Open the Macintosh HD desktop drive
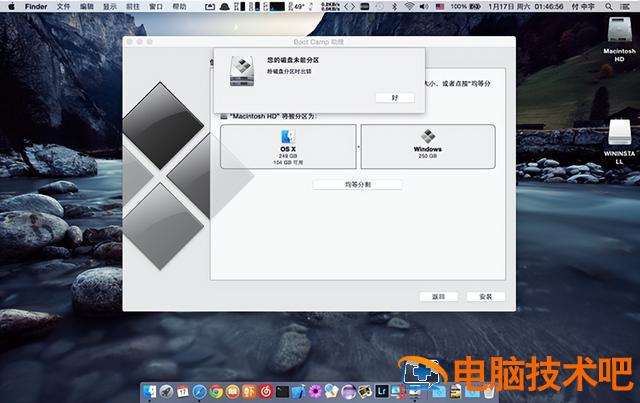640x403 pixels. point(619,40)
